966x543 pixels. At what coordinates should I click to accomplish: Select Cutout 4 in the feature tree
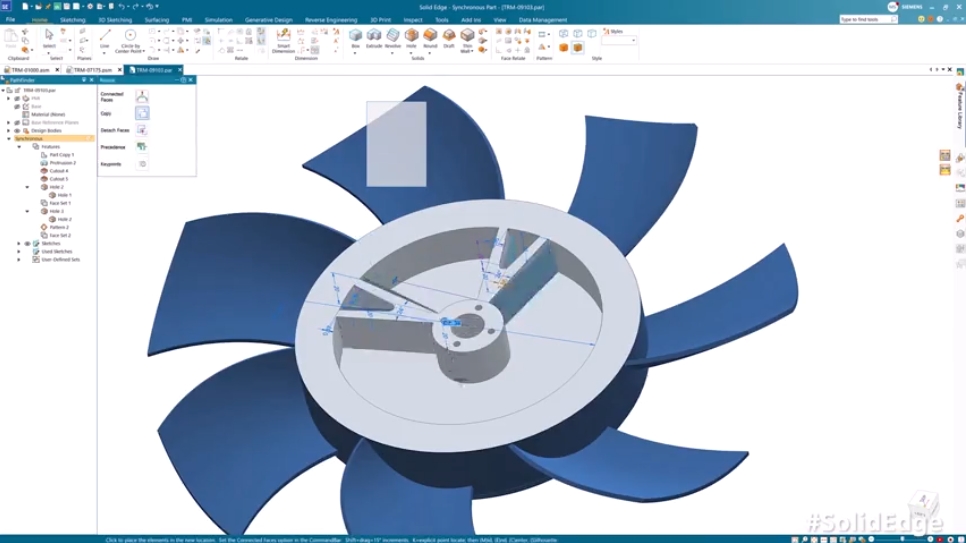[58, 171]
